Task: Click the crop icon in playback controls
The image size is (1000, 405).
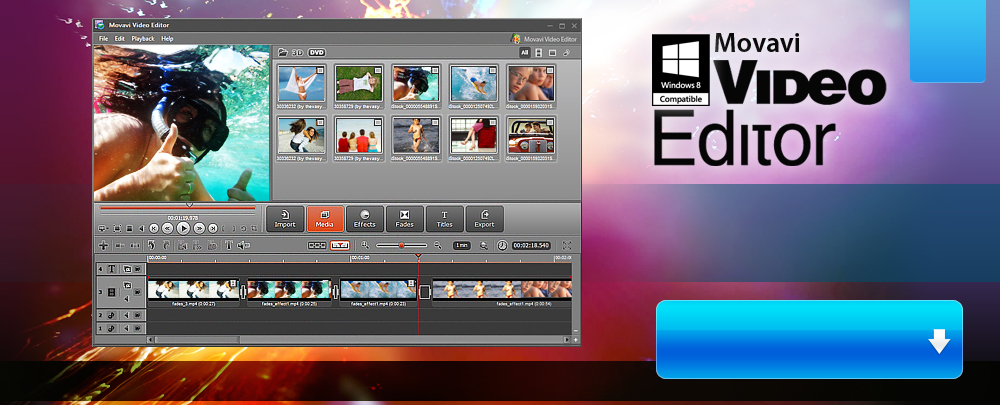Action: (x=253, y=228)
